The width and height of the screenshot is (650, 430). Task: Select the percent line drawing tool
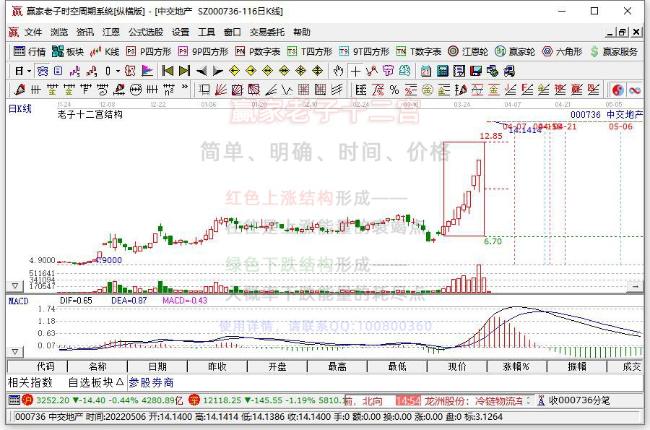coord(394,90)
